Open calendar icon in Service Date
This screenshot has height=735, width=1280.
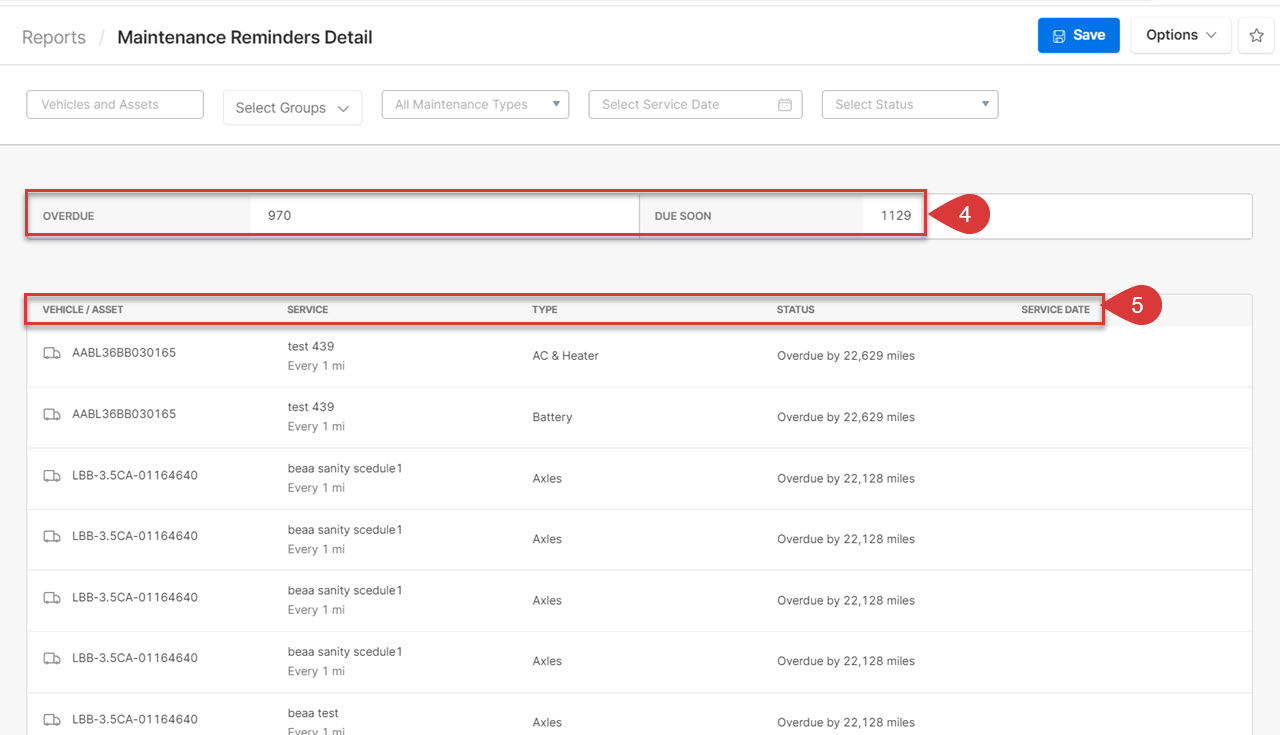point(785,104)
